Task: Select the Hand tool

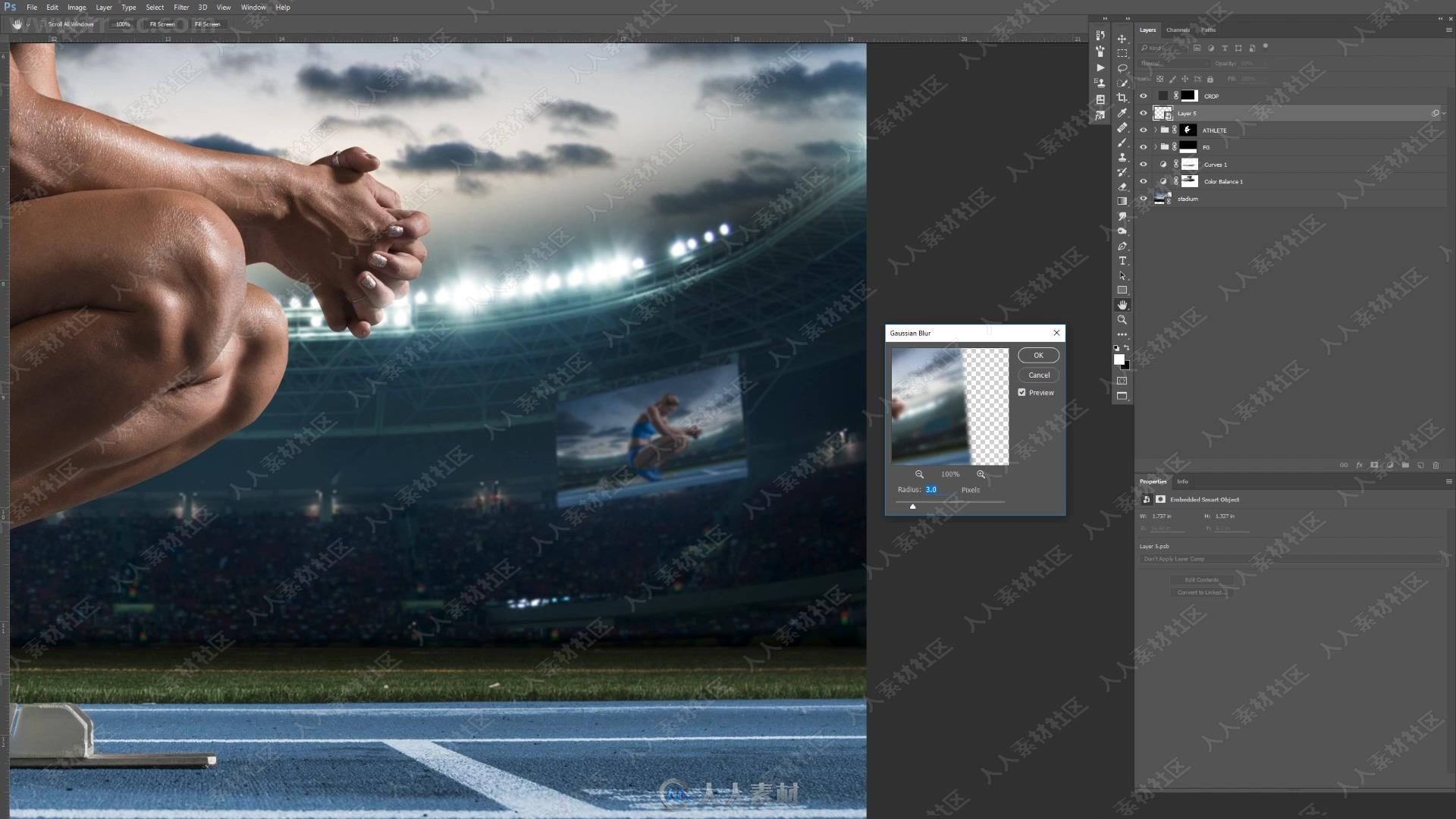Action: (1122, 305)
